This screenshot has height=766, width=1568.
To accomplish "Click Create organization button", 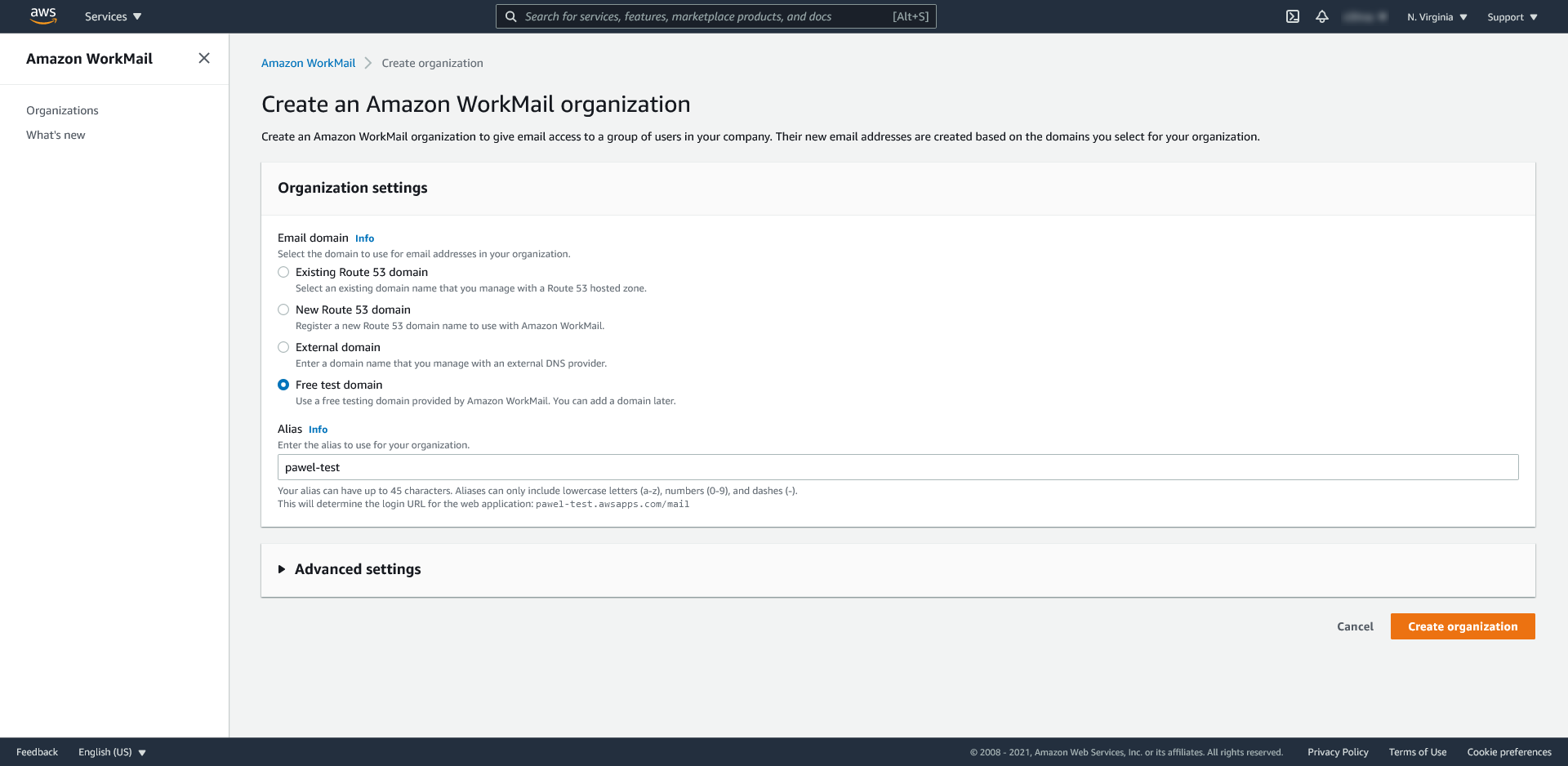I will [x=1463, y=626].
